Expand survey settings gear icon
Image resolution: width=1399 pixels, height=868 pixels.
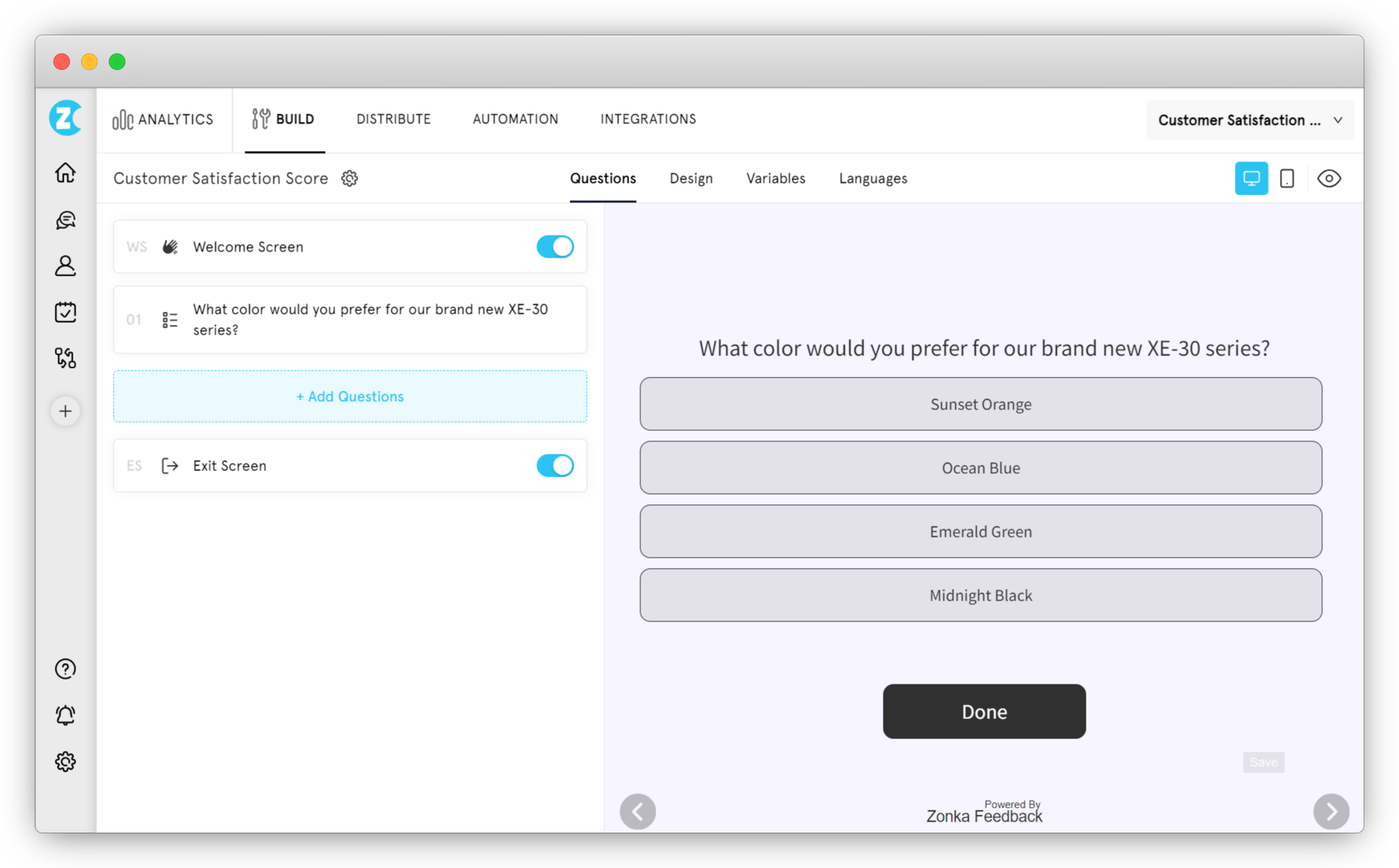[x=349, y=179]
